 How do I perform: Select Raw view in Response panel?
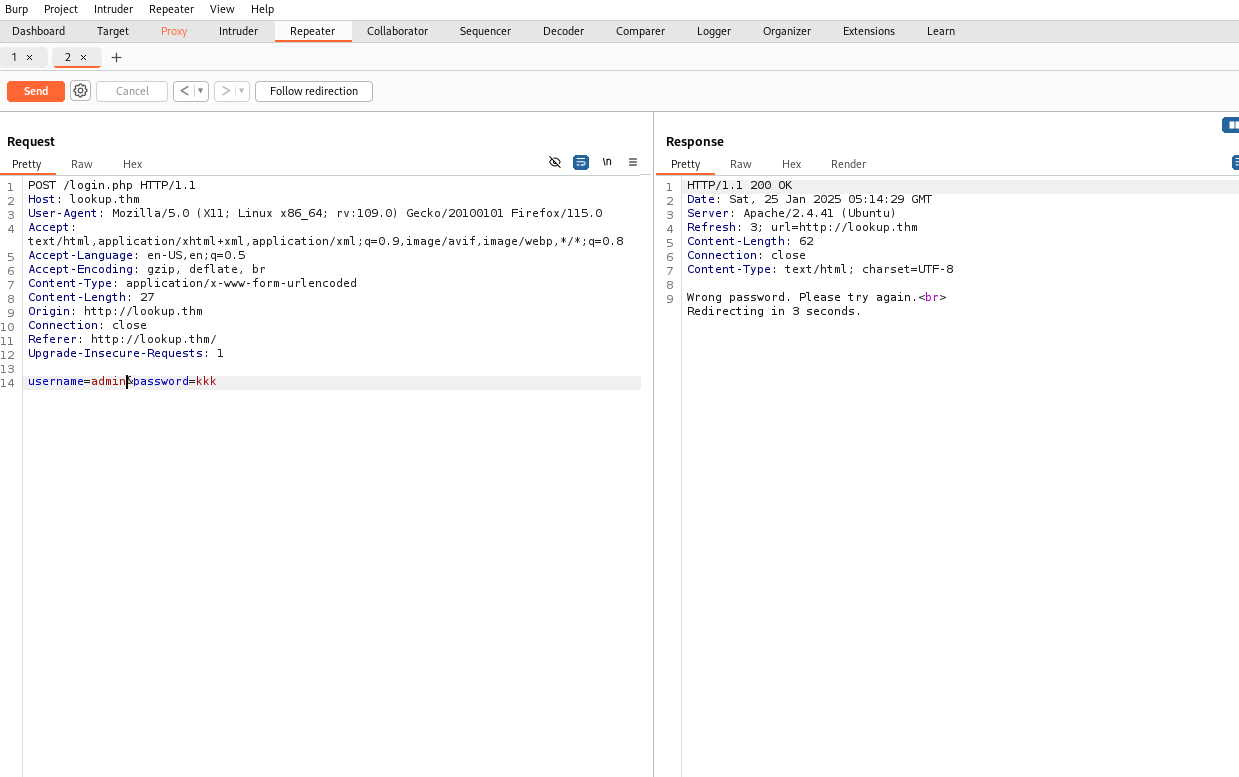tap(741, 164)
